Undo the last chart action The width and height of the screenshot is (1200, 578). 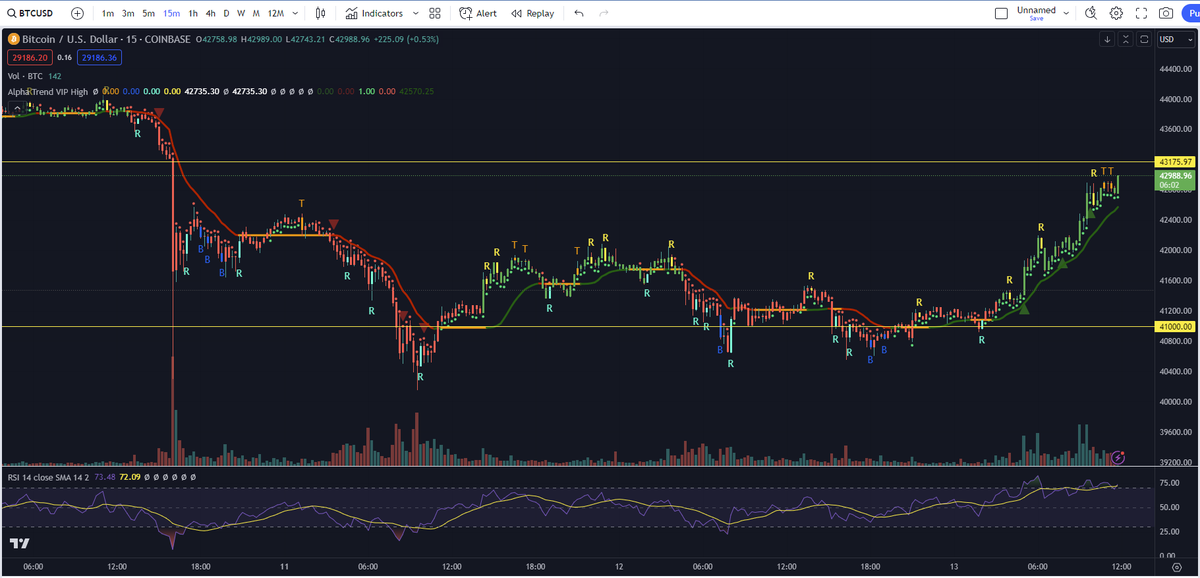(x=579, y=13)
